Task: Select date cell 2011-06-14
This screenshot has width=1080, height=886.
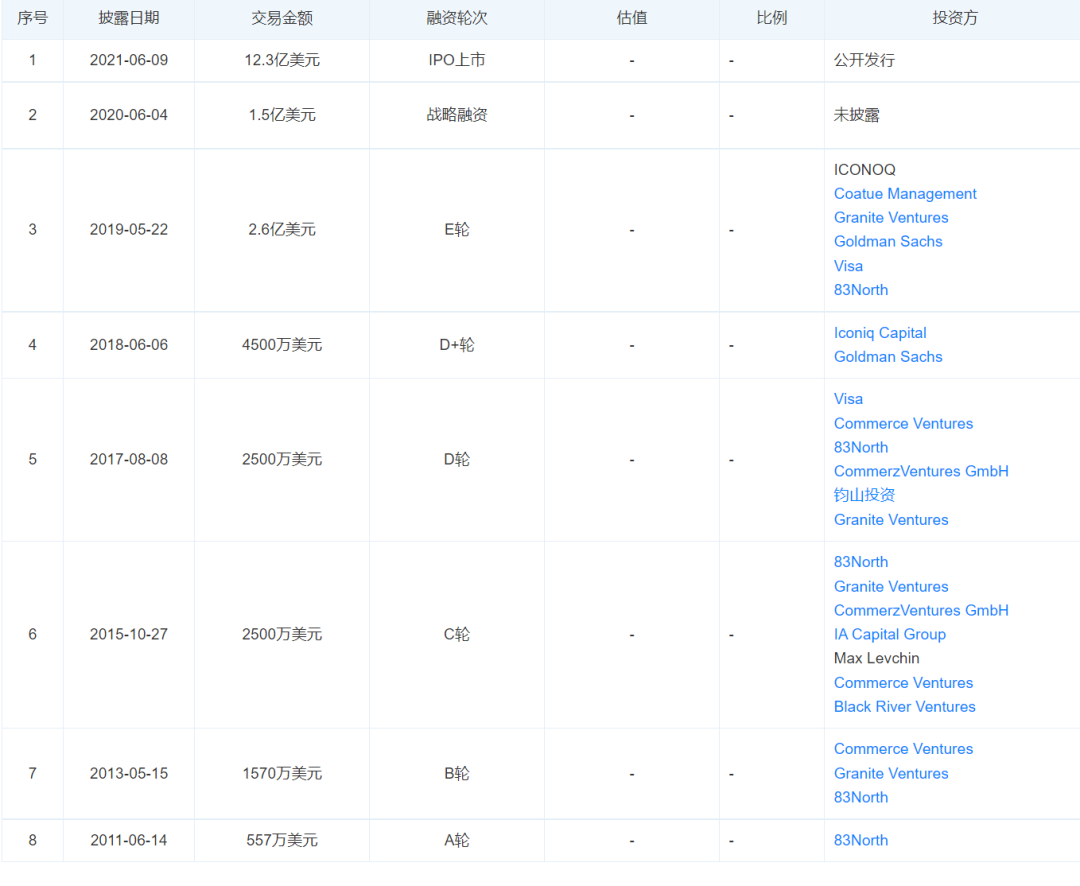Action: point(129,840)
